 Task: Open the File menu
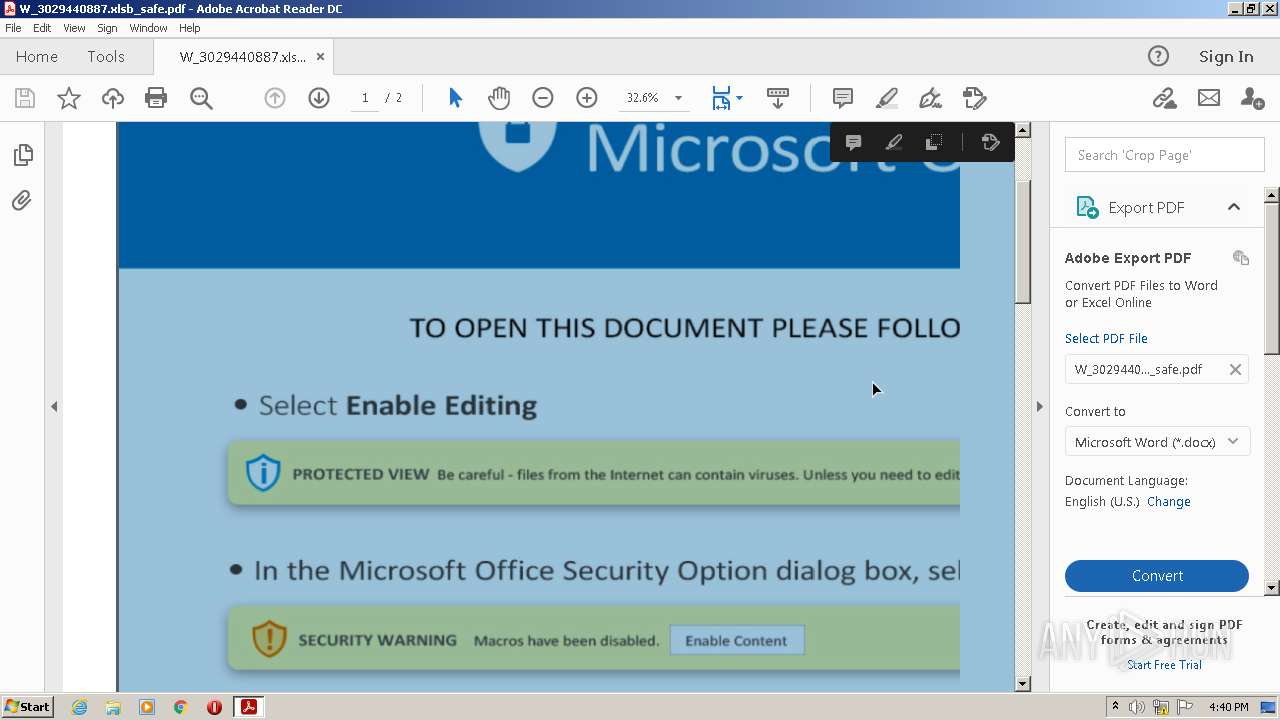(13, 28)
